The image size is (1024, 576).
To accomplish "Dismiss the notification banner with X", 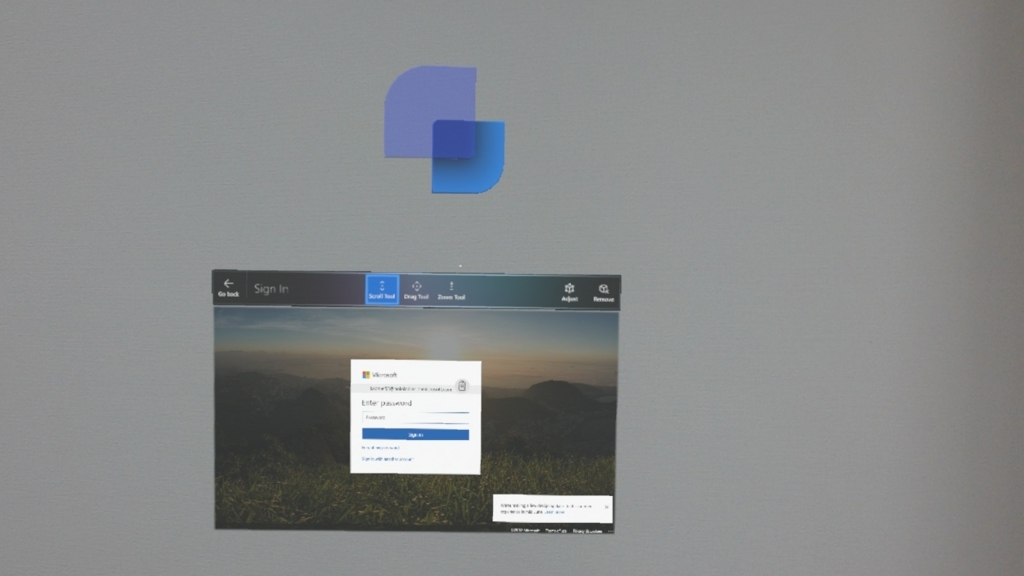I will coord(607,507).
